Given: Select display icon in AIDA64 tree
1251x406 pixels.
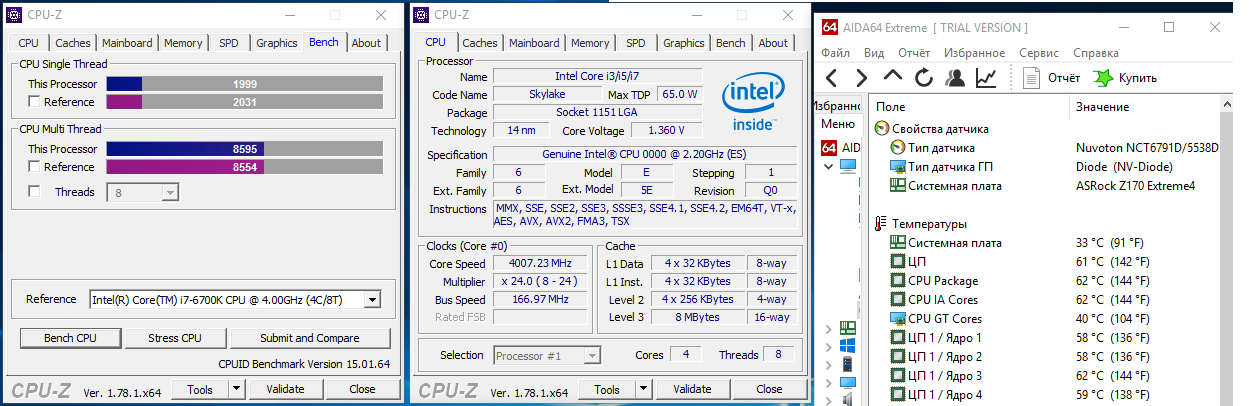Looking at the screenshot, I should (848, 382).
